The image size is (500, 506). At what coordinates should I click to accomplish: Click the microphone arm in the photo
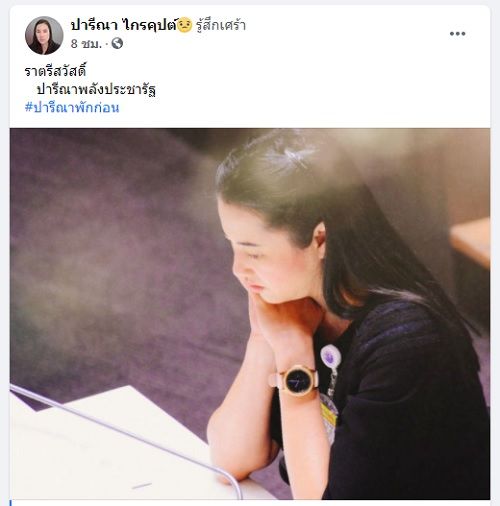click(x=127, y=435)
